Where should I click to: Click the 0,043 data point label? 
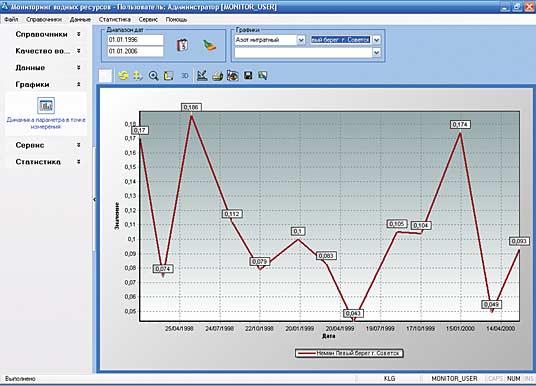coord(353,313)
